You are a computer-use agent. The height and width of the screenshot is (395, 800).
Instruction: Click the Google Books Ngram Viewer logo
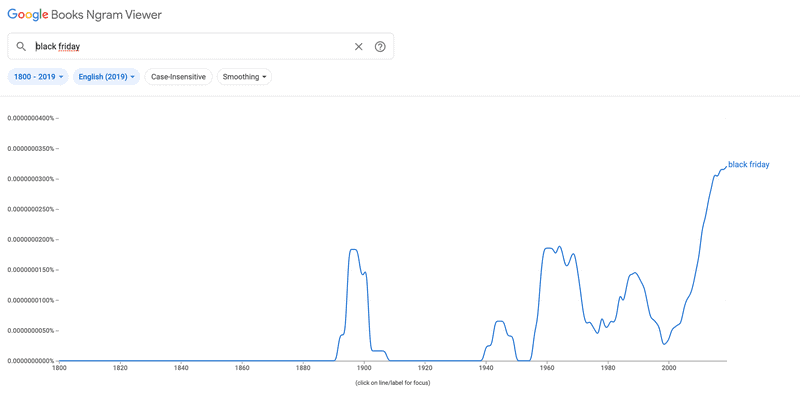coord(84,15)
